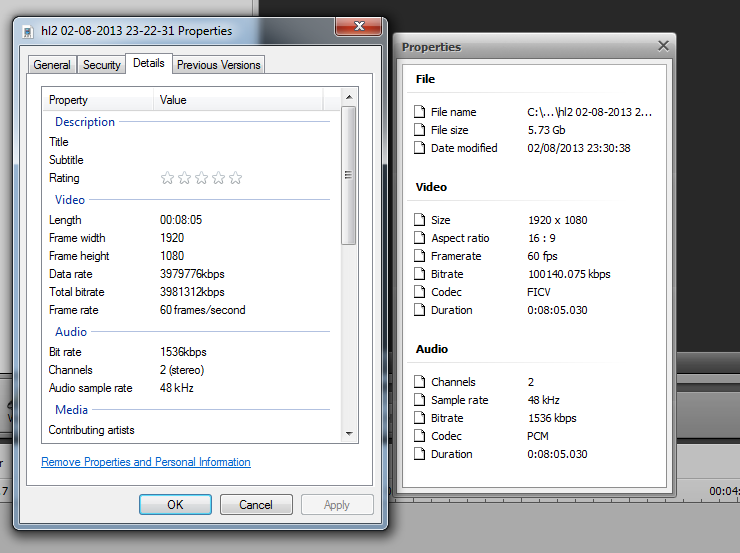The width and height of the screenshot is (740, 553).
Task: Click the icon next to Aspect ratio
Action: [420, 238]
